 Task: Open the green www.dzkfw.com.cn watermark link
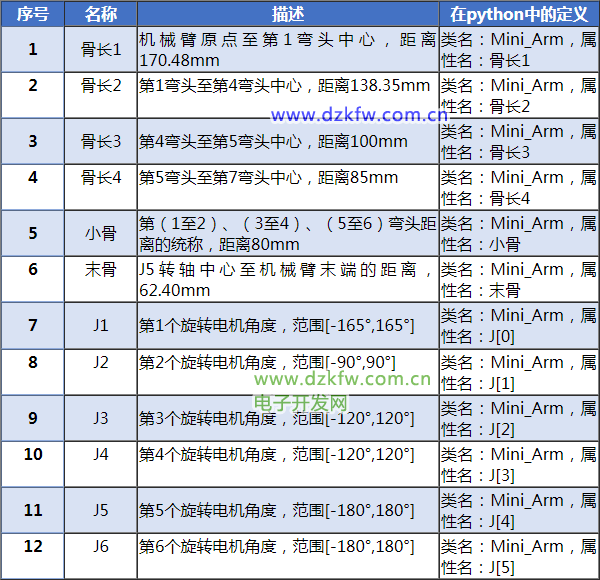[x=342, y=379]
